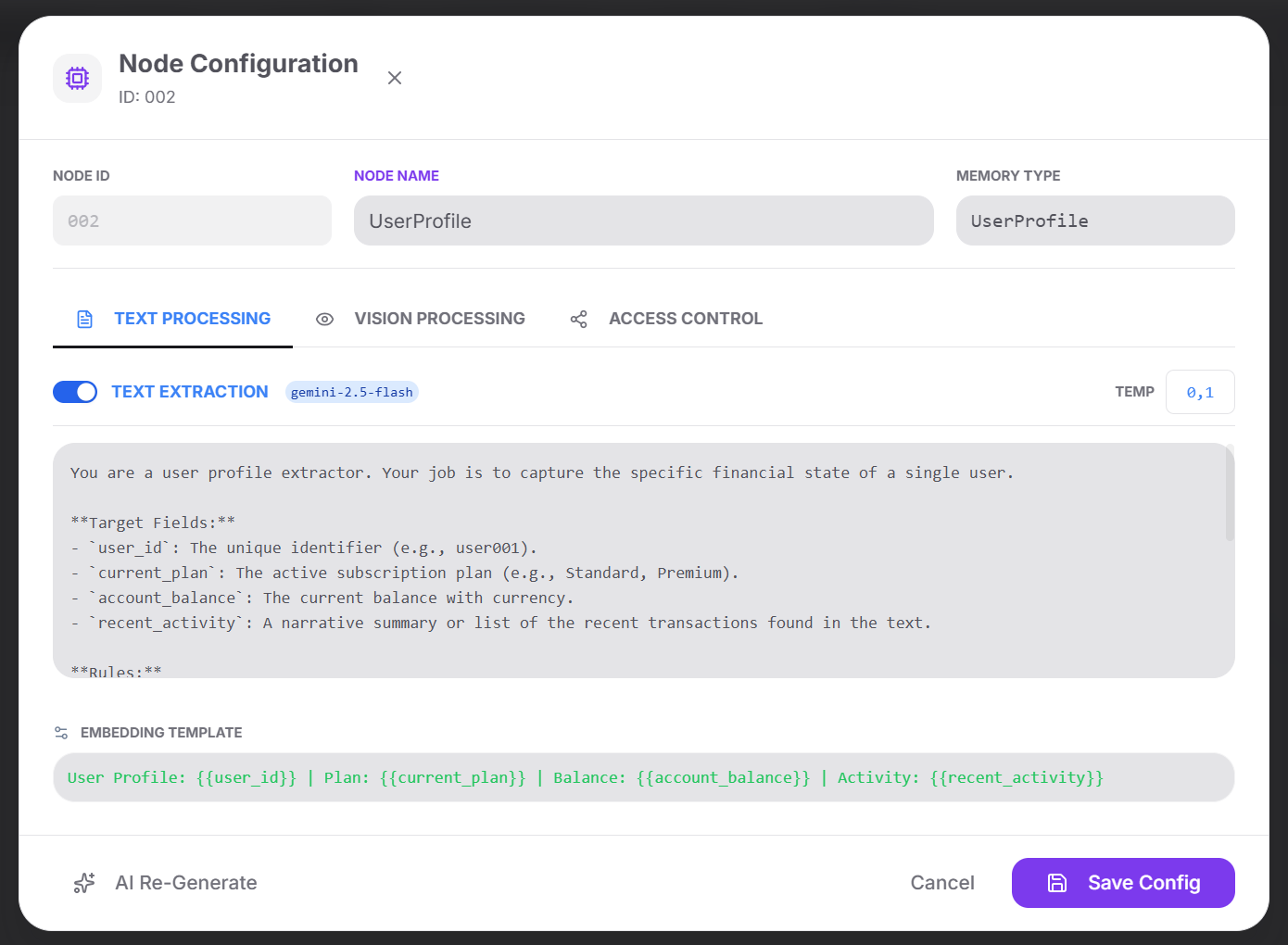The width and height of the screenshot is (1288, 945).
Task: Switch to the Access Control tab
Action: (x=686, y=318)
